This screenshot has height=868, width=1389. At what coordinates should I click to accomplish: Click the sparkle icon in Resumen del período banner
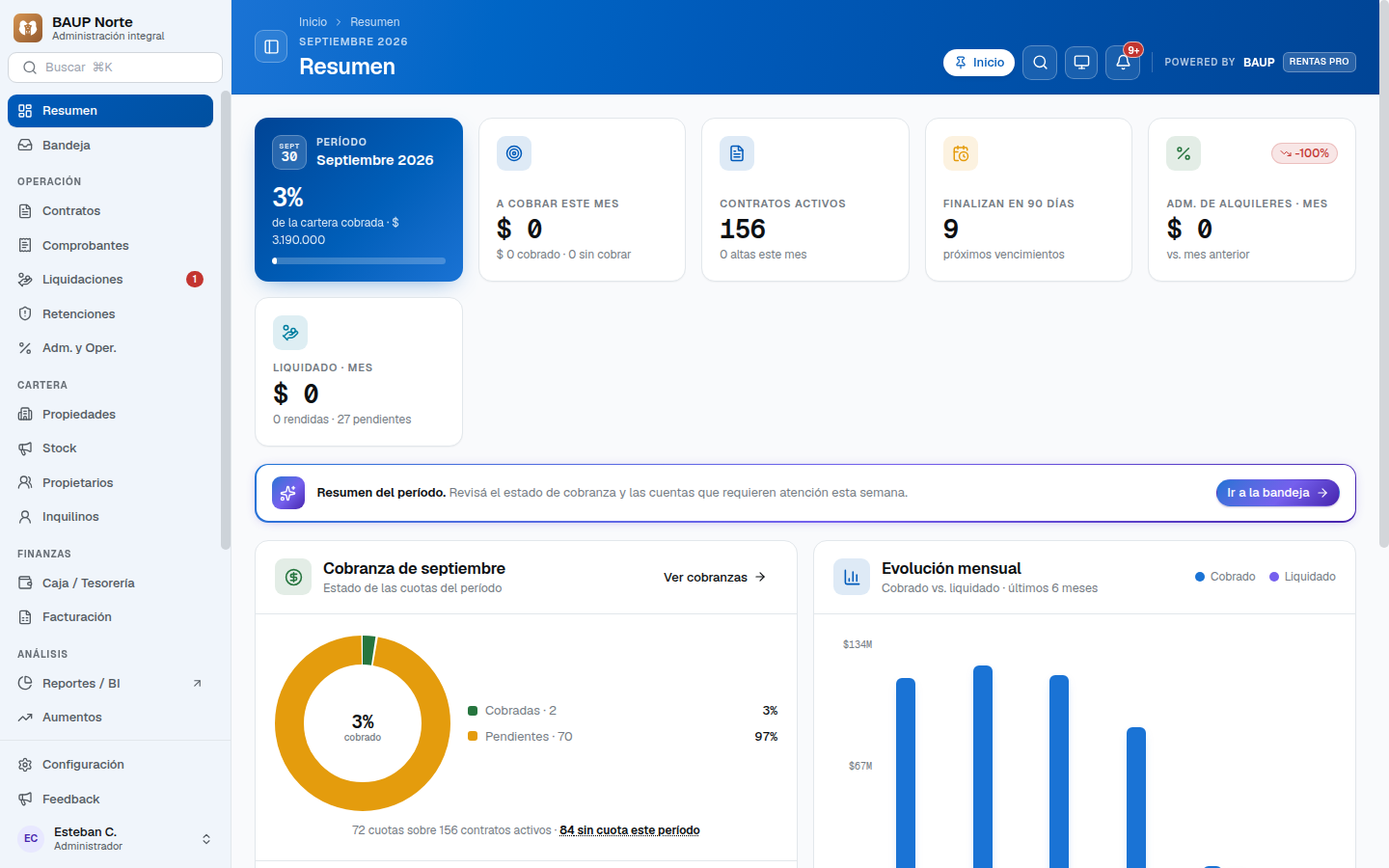pyautogui.click(x=288, y=493)
